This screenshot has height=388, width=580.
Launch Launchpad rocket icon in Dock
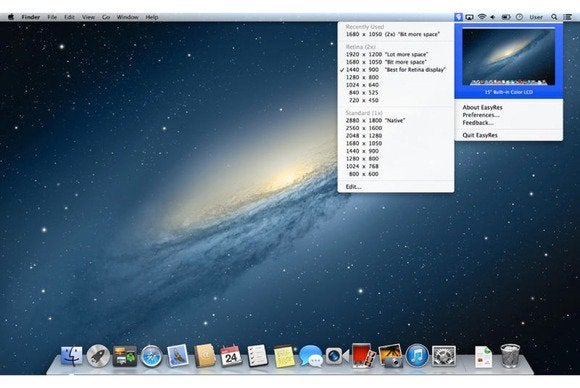click(x=98, y=355)
